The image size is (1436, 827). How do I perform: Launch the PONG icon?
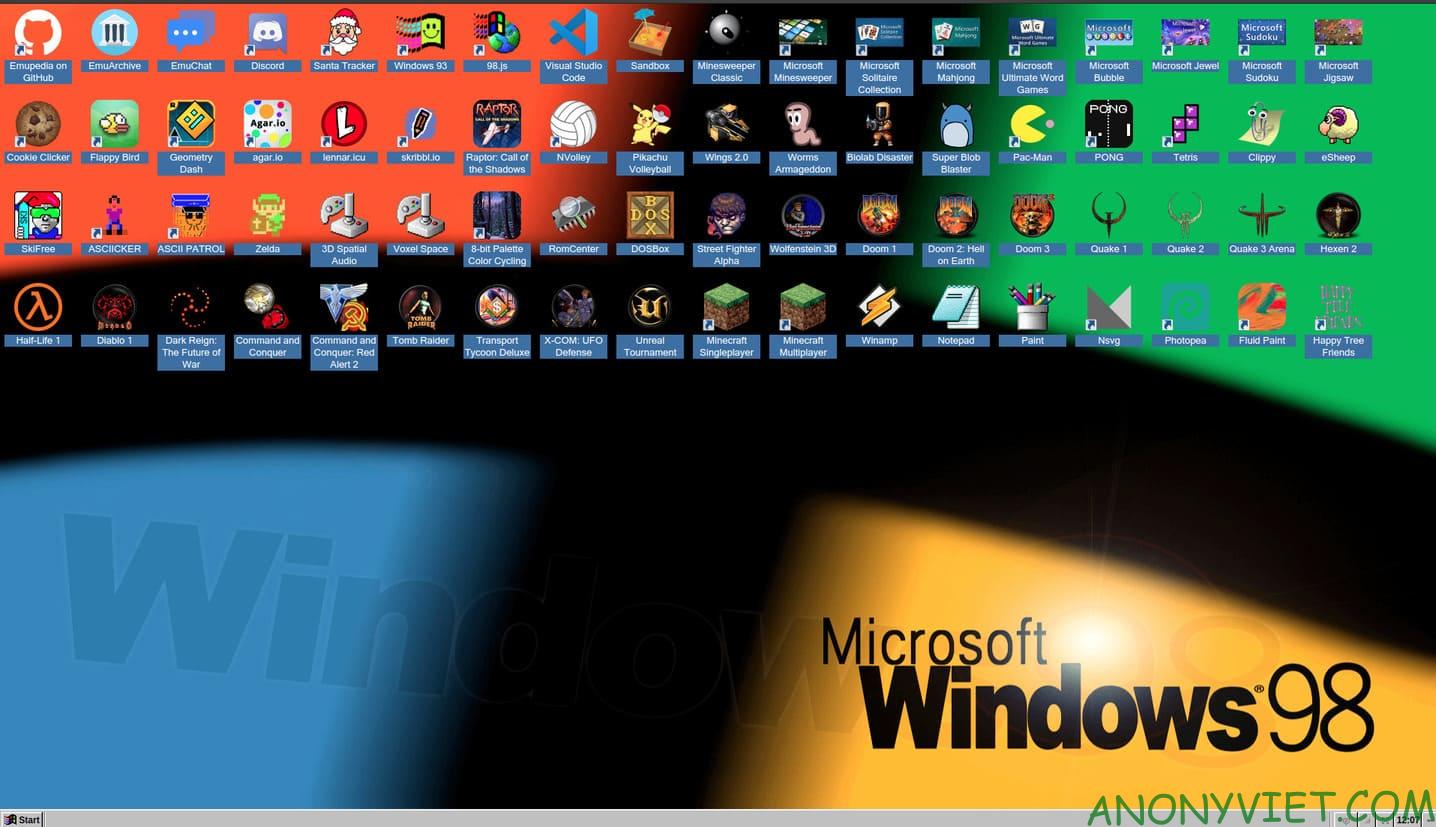click(1109, 124)
